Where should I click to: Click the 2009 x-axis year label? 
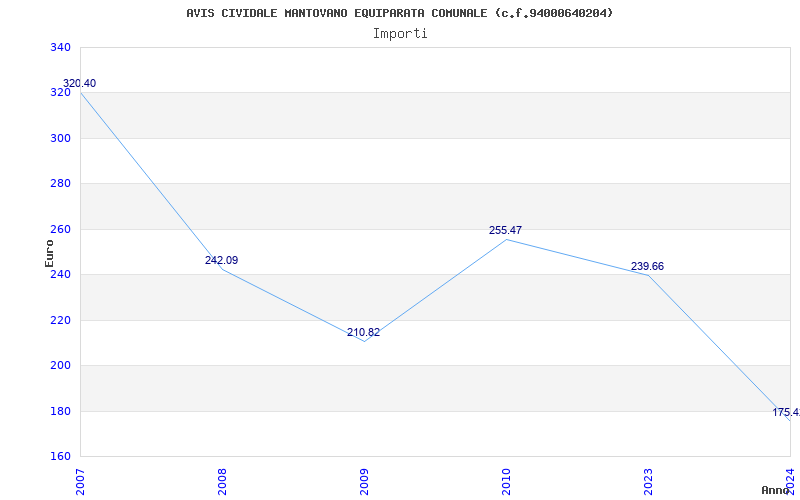pos(364,482)
